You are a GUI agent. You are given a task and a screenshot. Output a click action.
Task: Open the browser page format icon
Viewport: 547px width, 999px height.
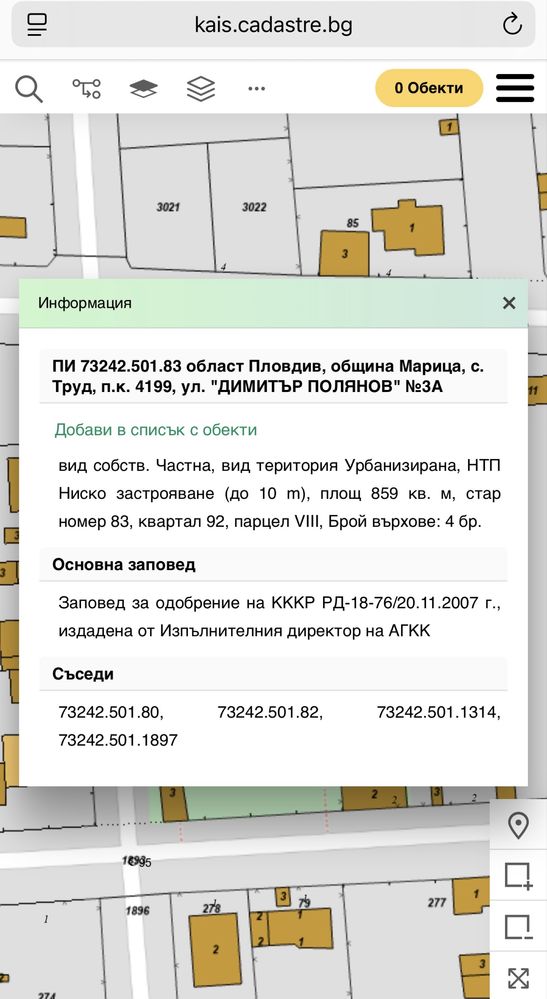point(37,25)
